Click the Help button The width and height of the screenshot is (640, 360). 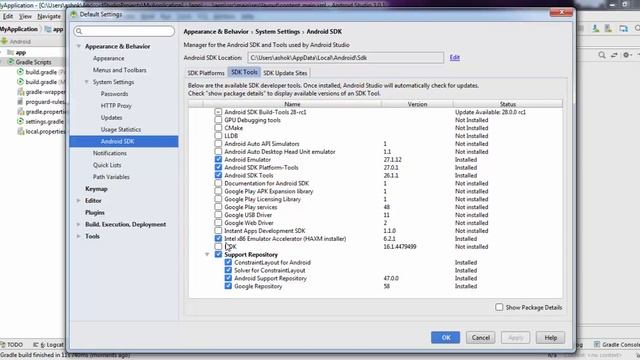tap(551, 338)
